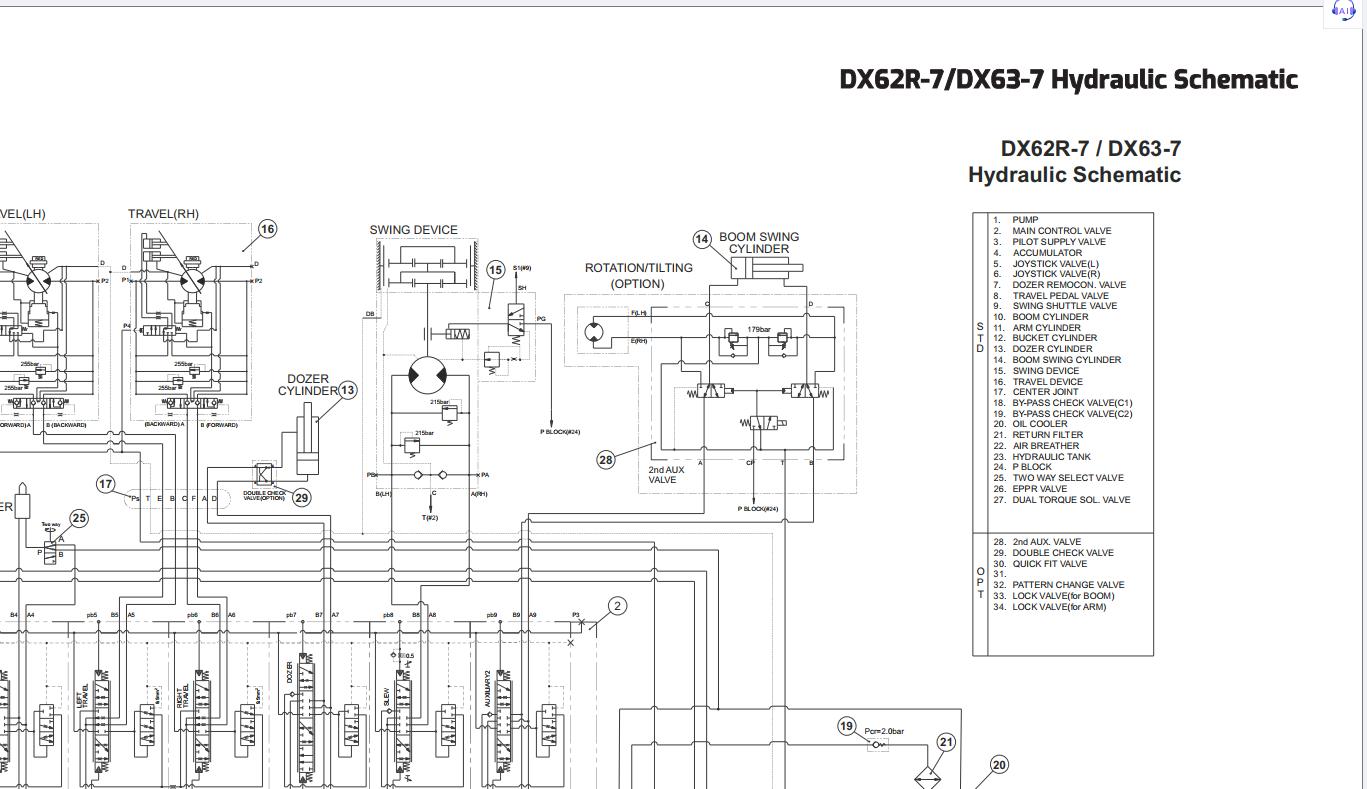Select legend row "15. SWING DEVICE"
1367x789 pixels.
[x=1035, y=371]
